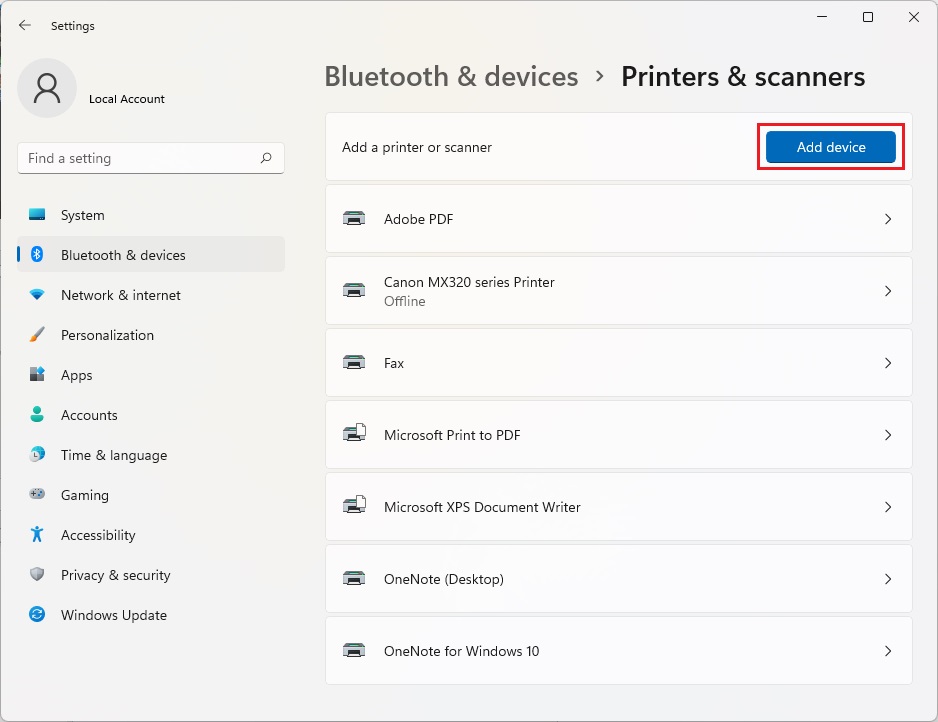The width and height of the screenshot is (938, 722).
Task: Open the System settings category
Action: tap(82, 215)
